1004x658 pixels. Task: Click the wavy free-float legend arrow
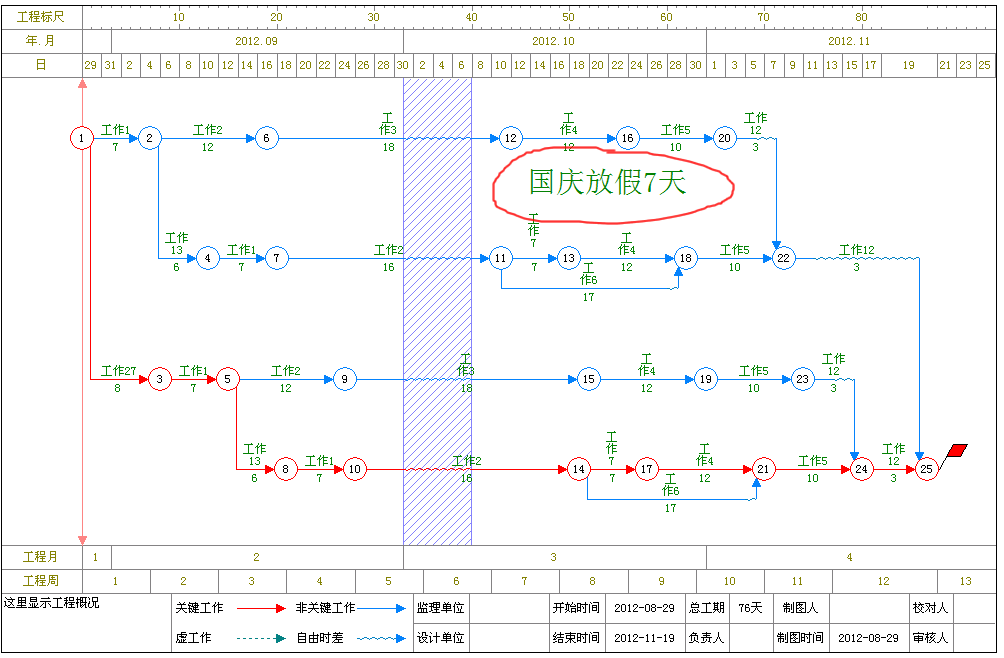pos(382,638)
